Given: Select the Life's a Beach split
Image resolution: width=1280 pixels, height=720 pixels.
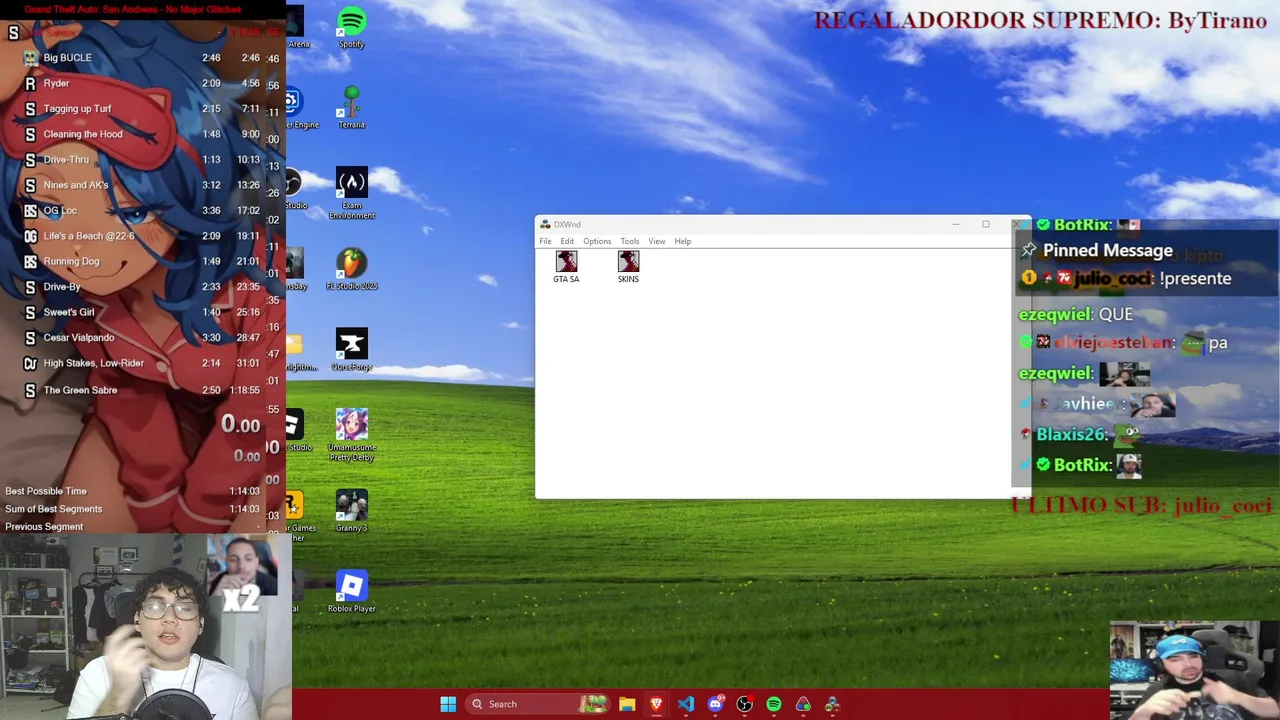Looking at the screenshot, I should [x=140, y=236].
